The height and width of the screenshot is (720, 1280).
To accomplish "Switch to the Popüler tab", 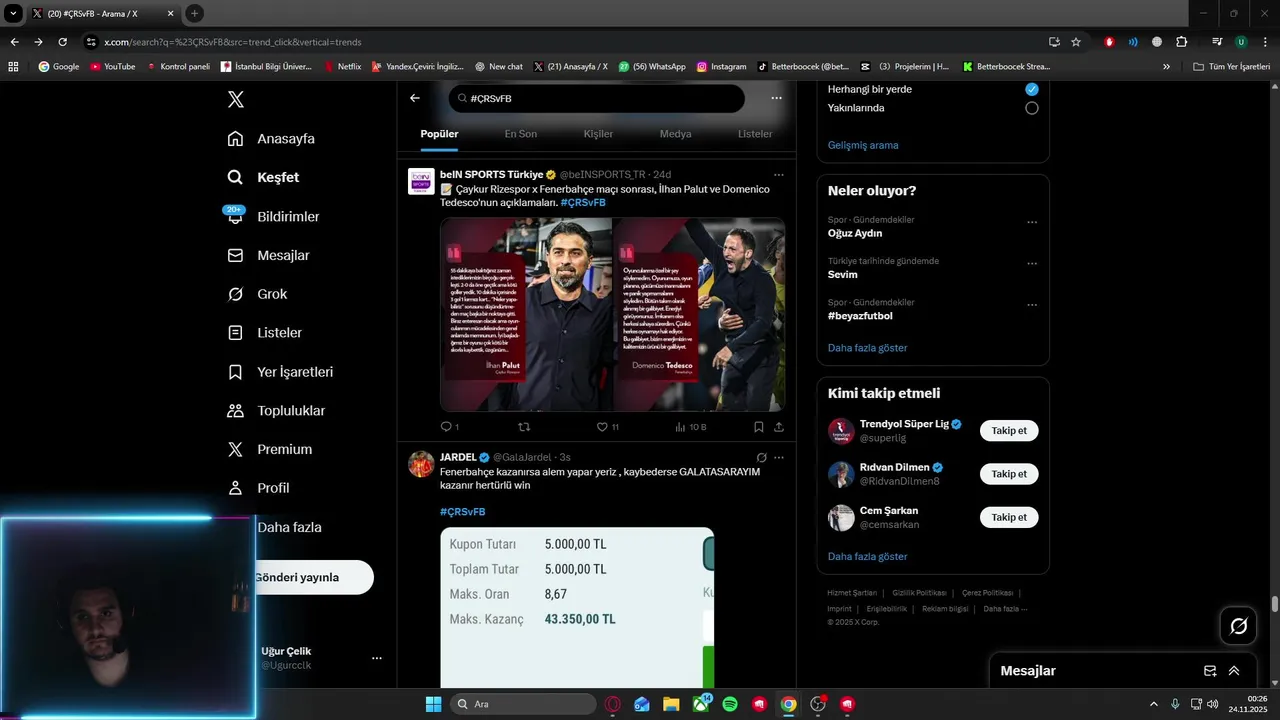I will [439, 134].
